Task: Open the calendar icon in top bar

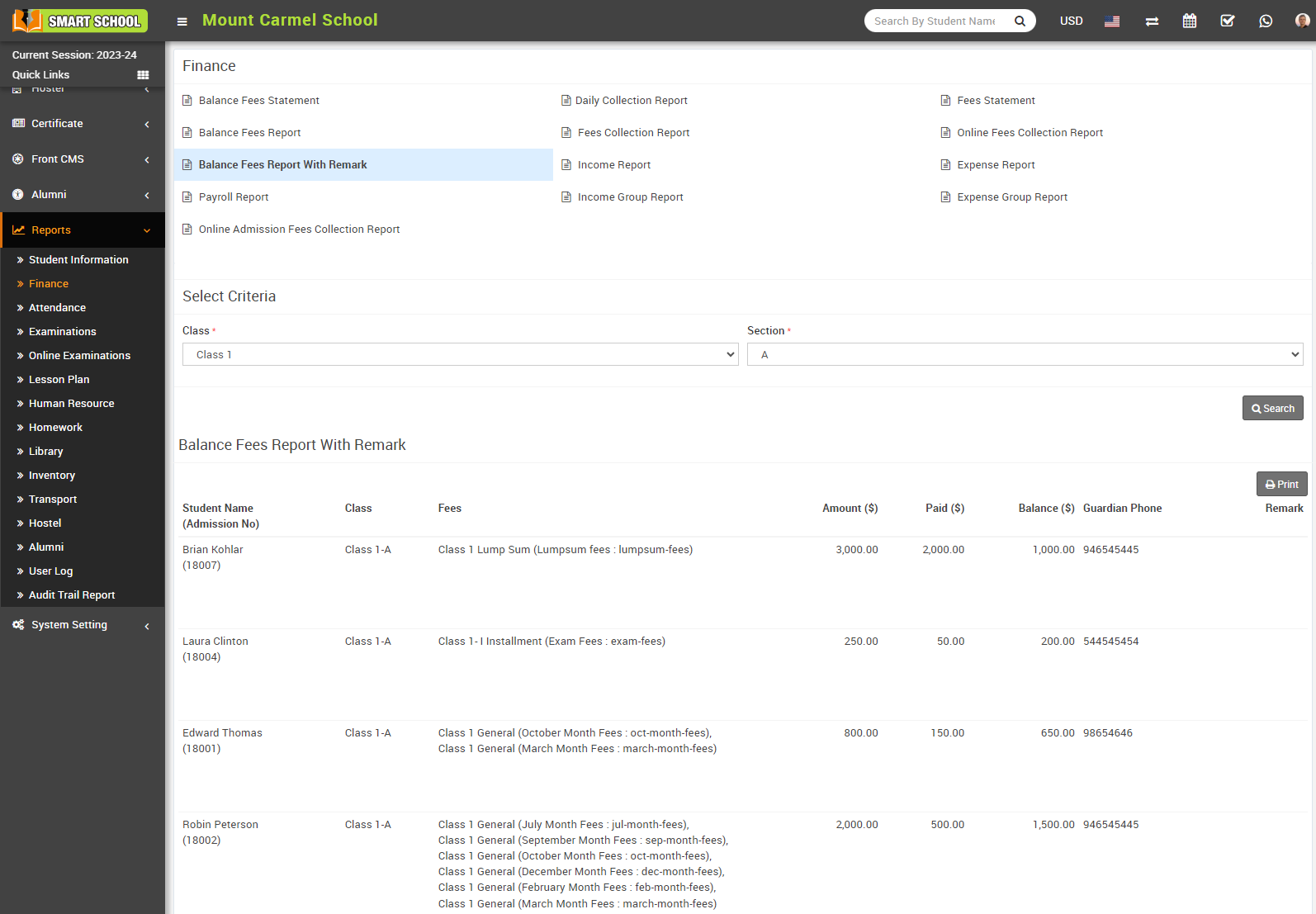Action: pos(1189,21)
